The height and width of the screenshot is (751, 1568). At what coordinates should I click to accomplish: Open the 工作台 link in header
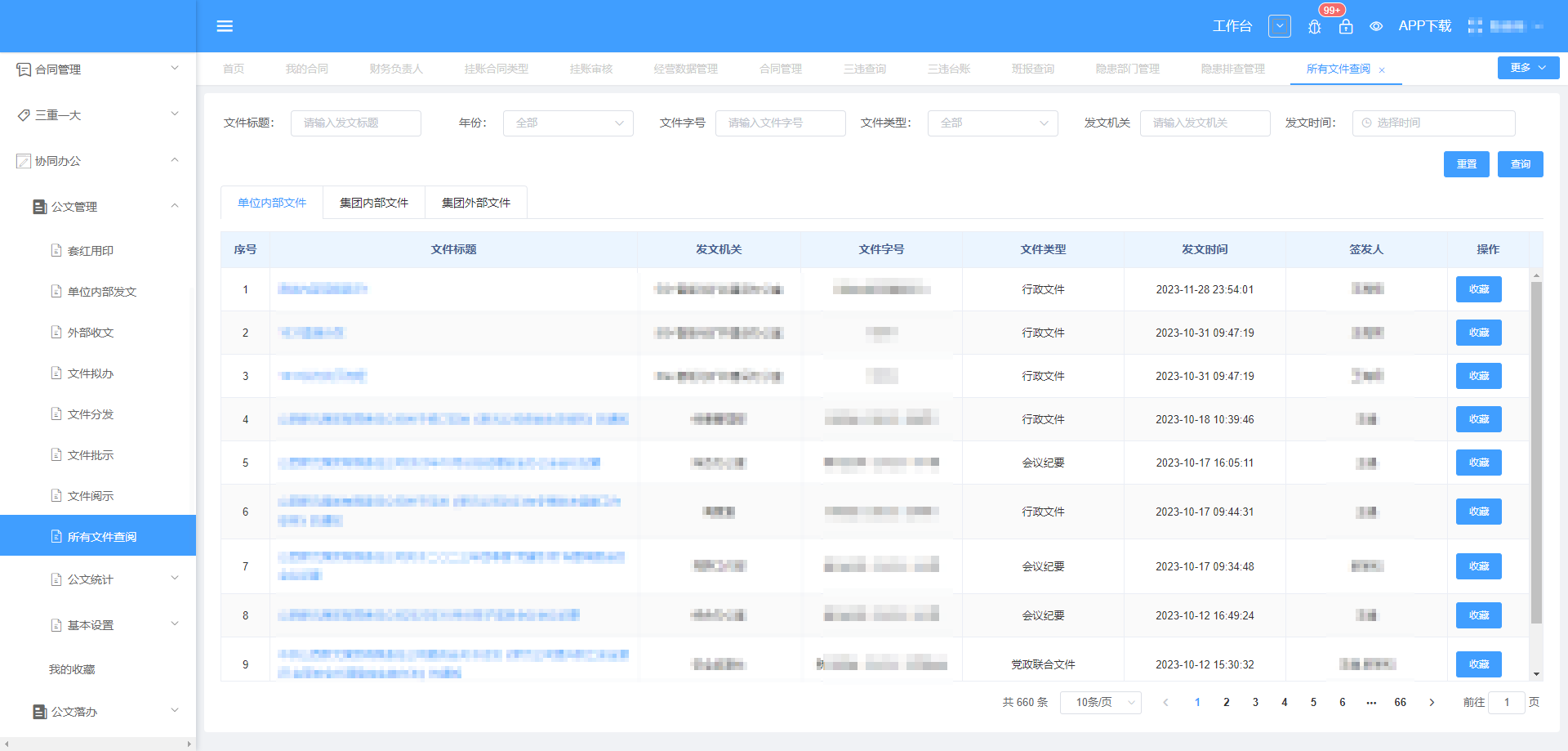click(1232, 26)
